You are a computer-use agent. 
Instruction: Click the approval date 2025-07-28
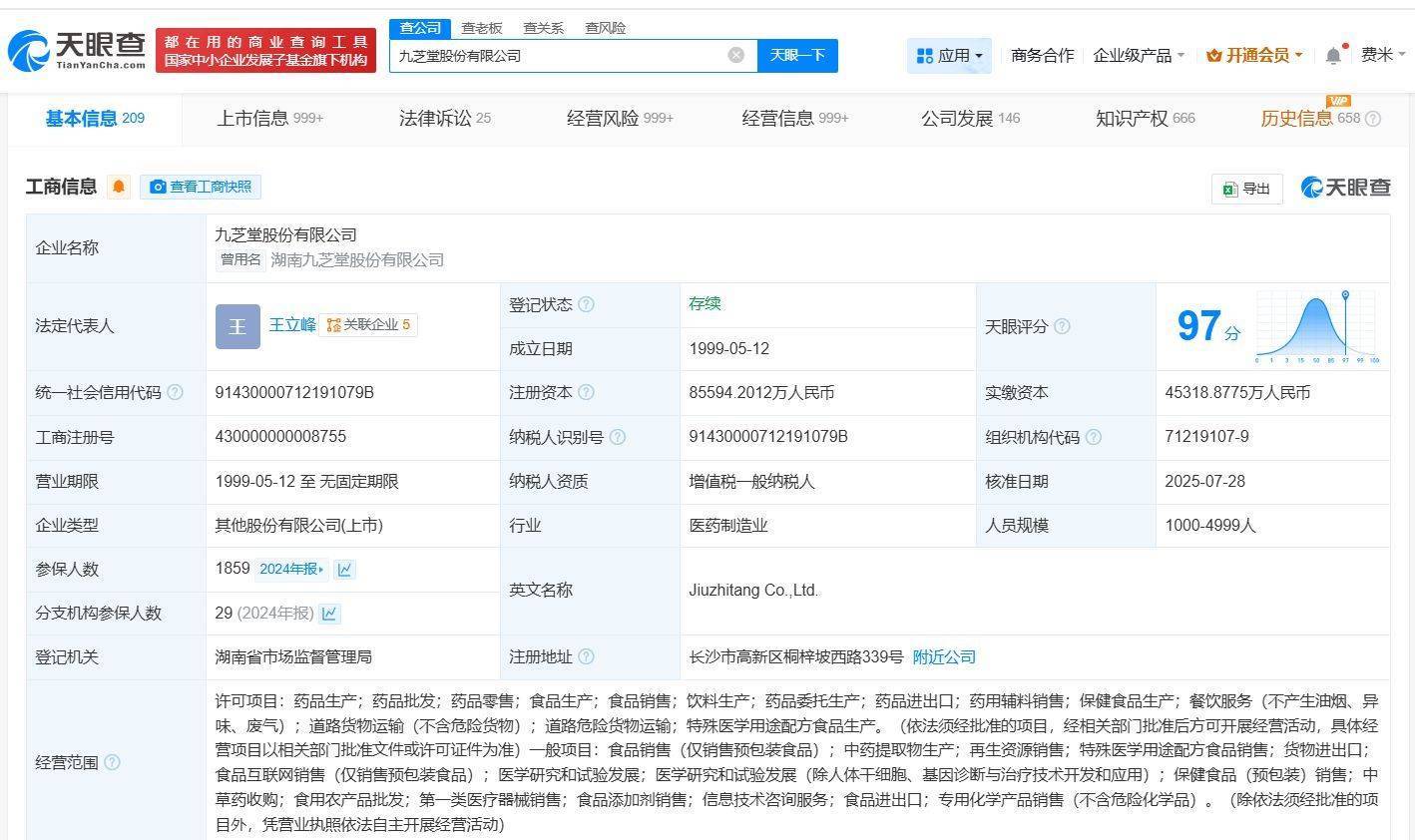(x=1204, y=481)
